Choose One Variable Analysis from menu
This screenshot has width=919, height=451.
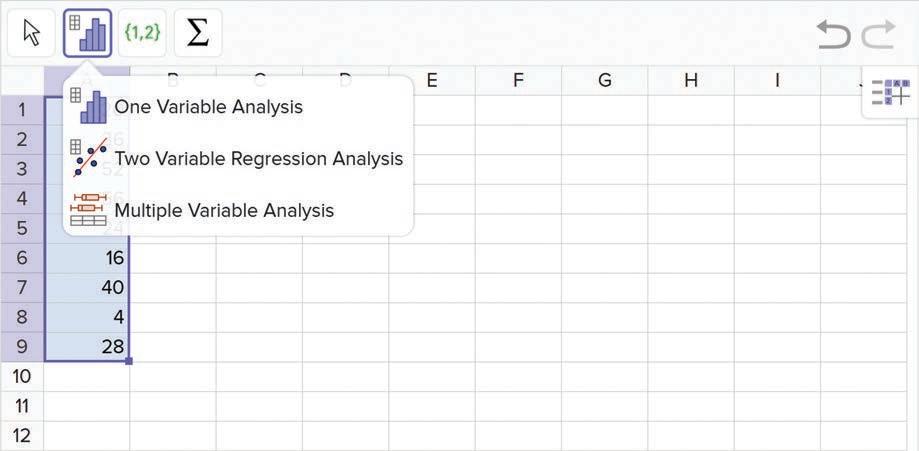click(x=208, y=106)
